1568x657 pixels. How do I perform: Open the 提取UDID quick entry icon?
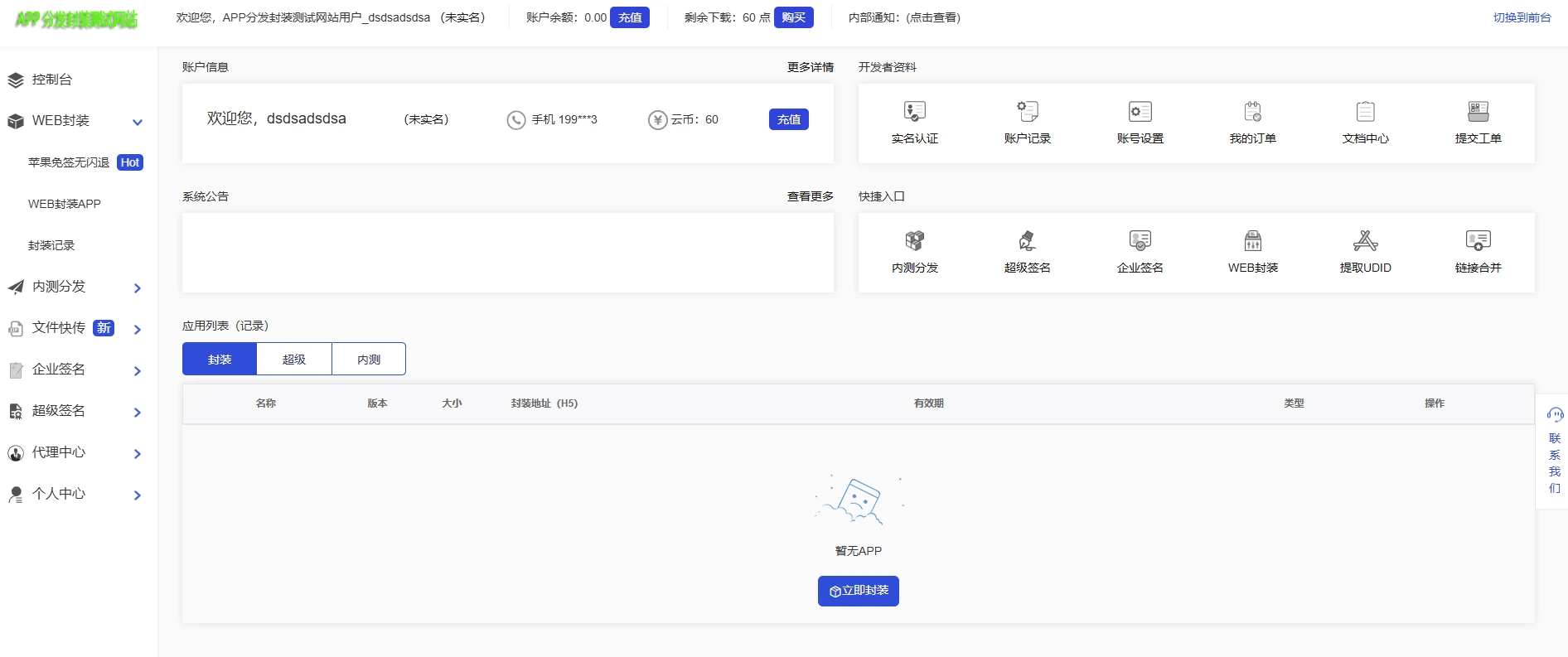[1365, 241]
